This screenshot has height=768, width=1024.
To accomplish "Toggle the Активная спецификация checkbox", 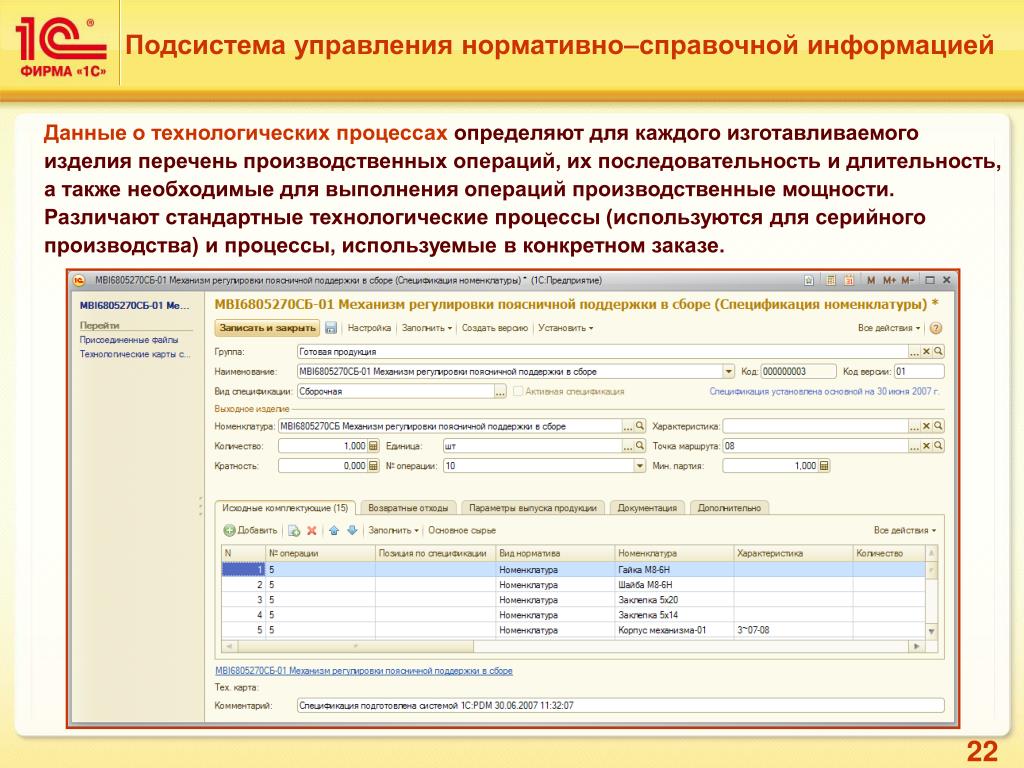I will (518, 391).
